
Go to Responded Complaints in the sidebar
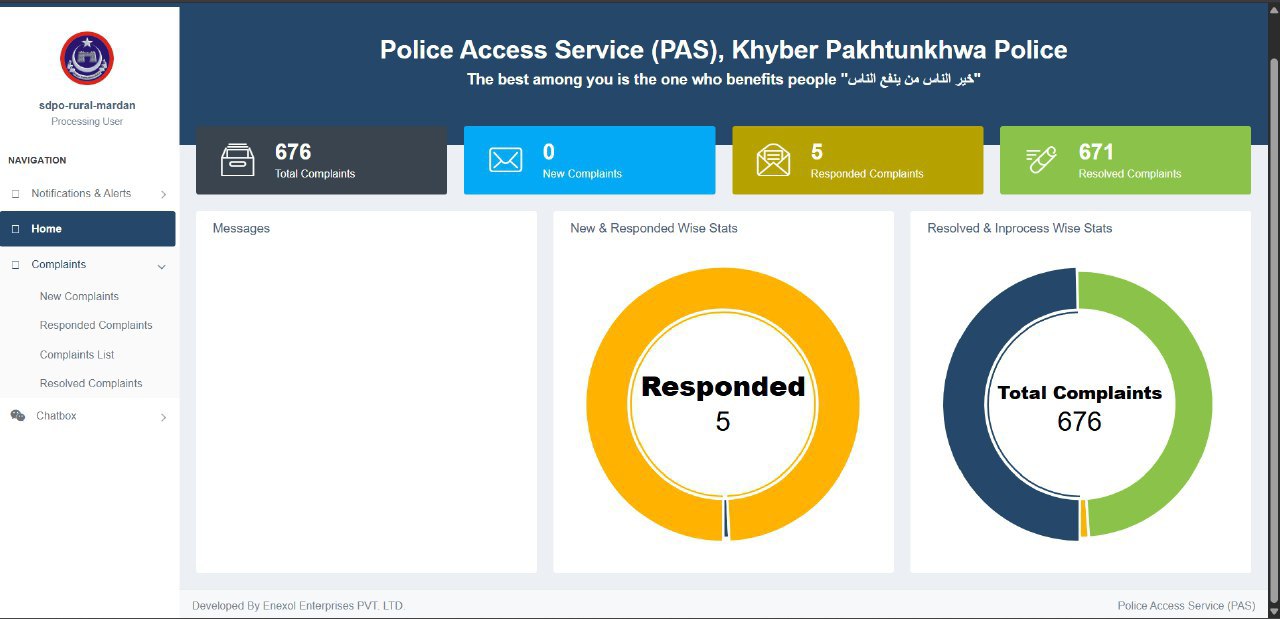pos(96,325)
